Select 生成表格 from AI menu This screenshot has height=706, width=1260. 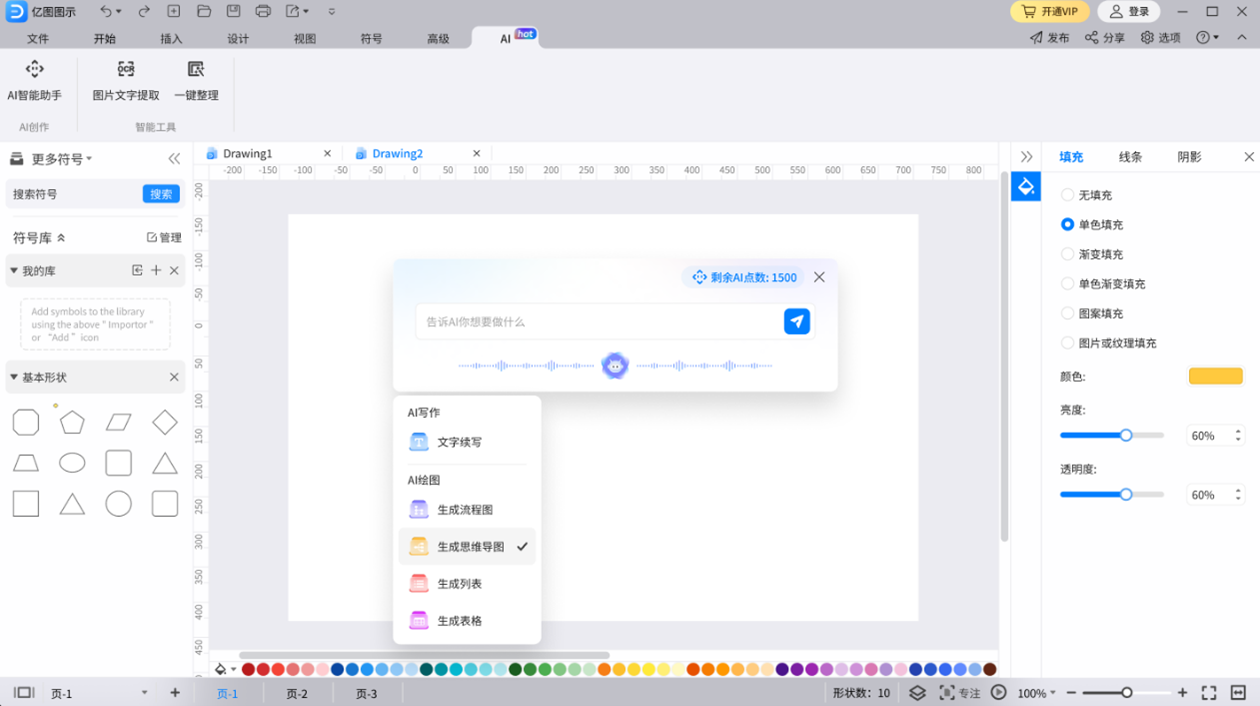(459, 621)
